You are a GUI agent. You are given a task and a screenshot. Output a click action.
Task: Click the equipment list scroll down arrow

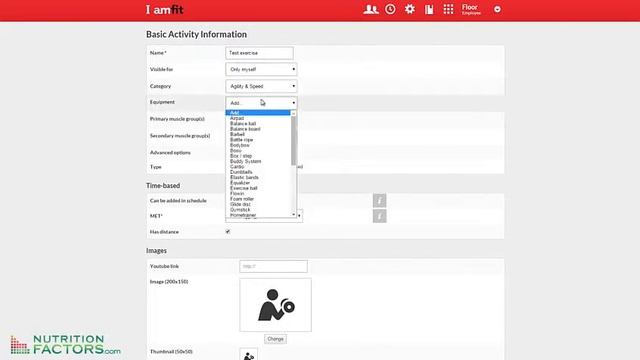[293, 214]
